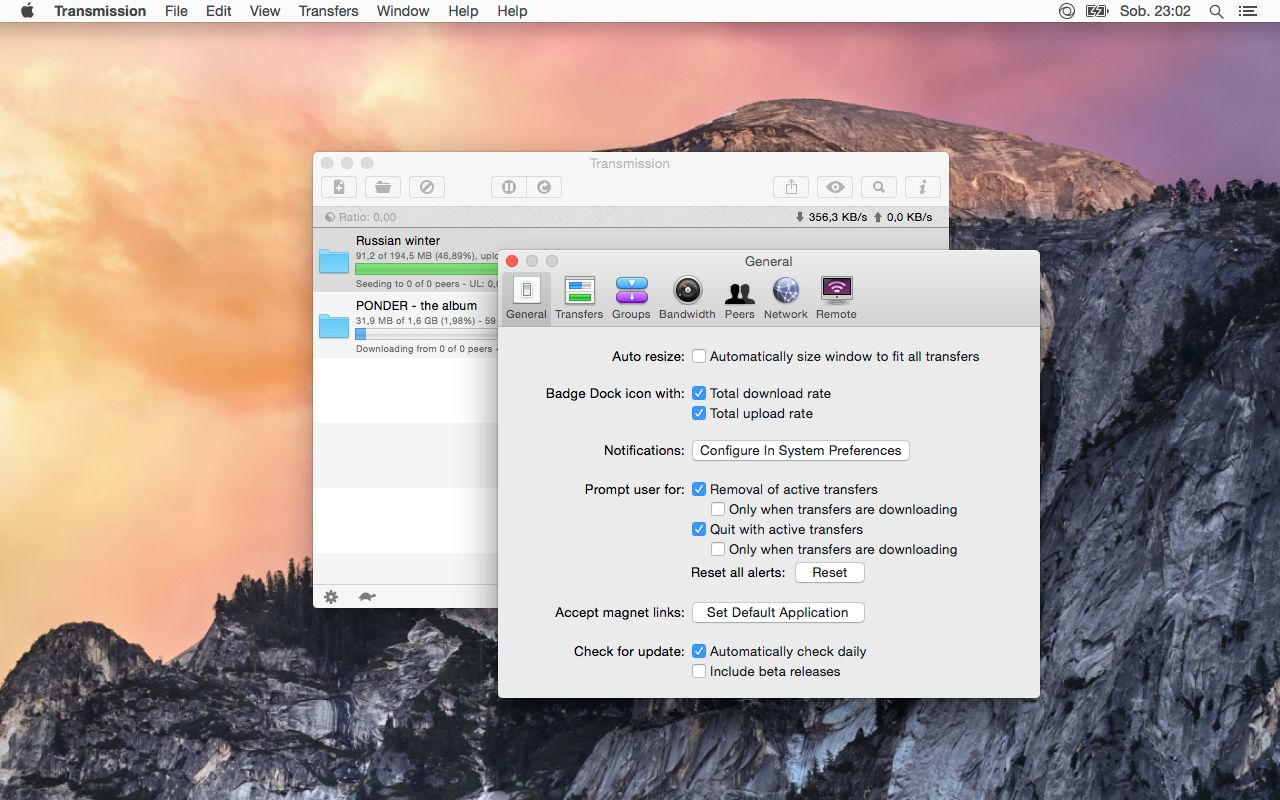Disable Automatically check daily updates
This screenshot has width=1280, height=800.
point(699,651)
